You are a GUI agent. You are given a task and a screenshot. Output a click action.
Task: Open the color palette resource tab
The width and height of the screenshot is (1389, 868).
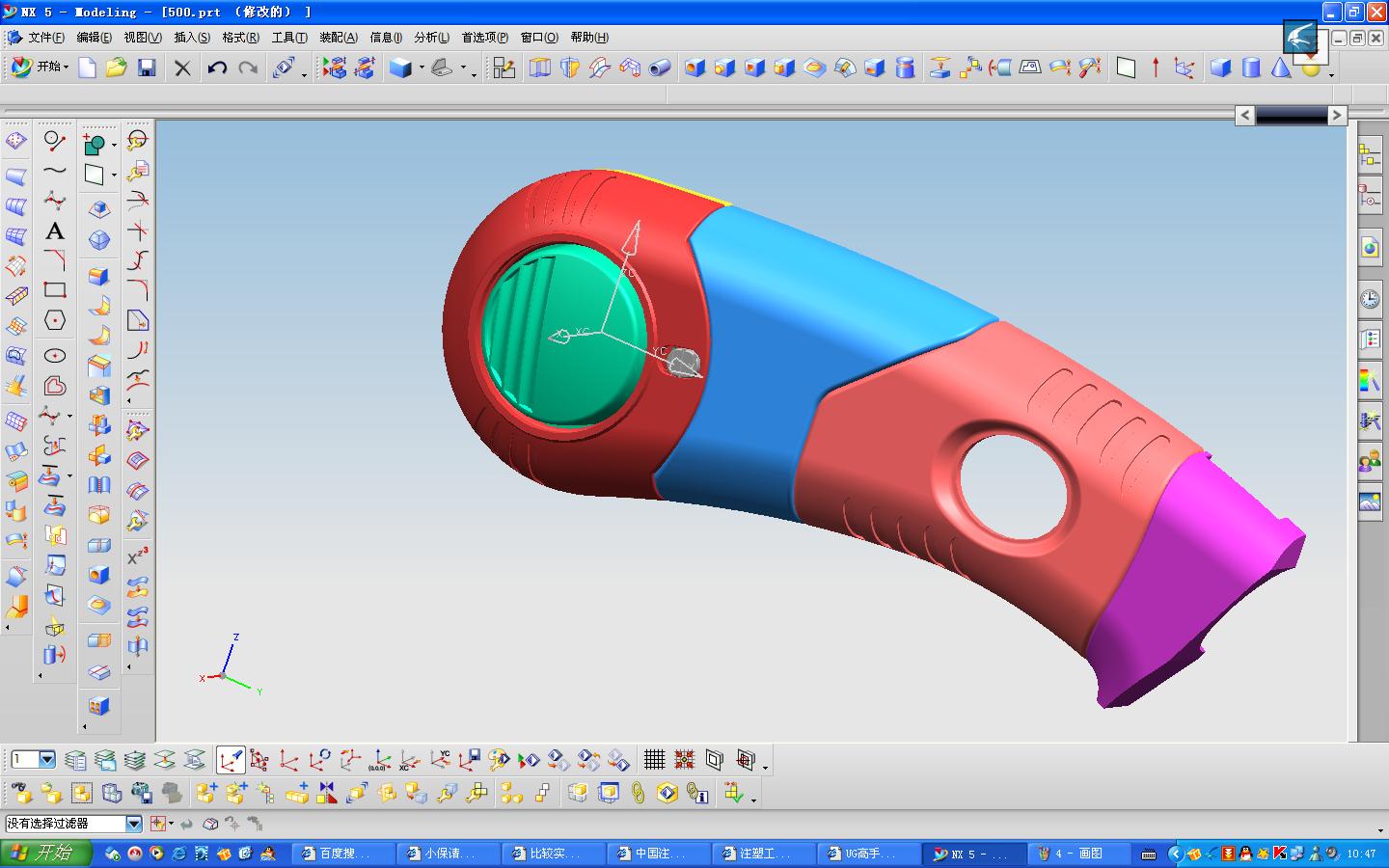point(1370,380)
